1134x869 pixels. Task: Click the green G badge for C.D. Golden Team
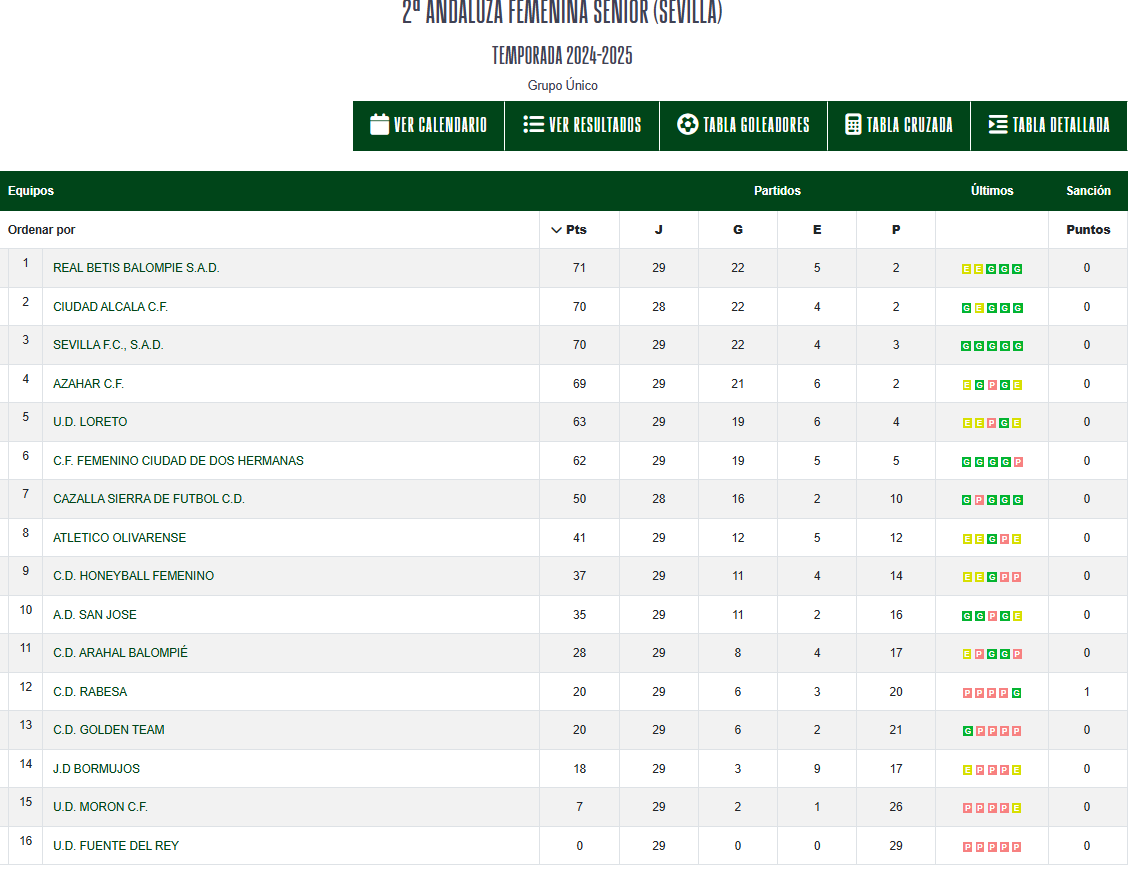967,732
